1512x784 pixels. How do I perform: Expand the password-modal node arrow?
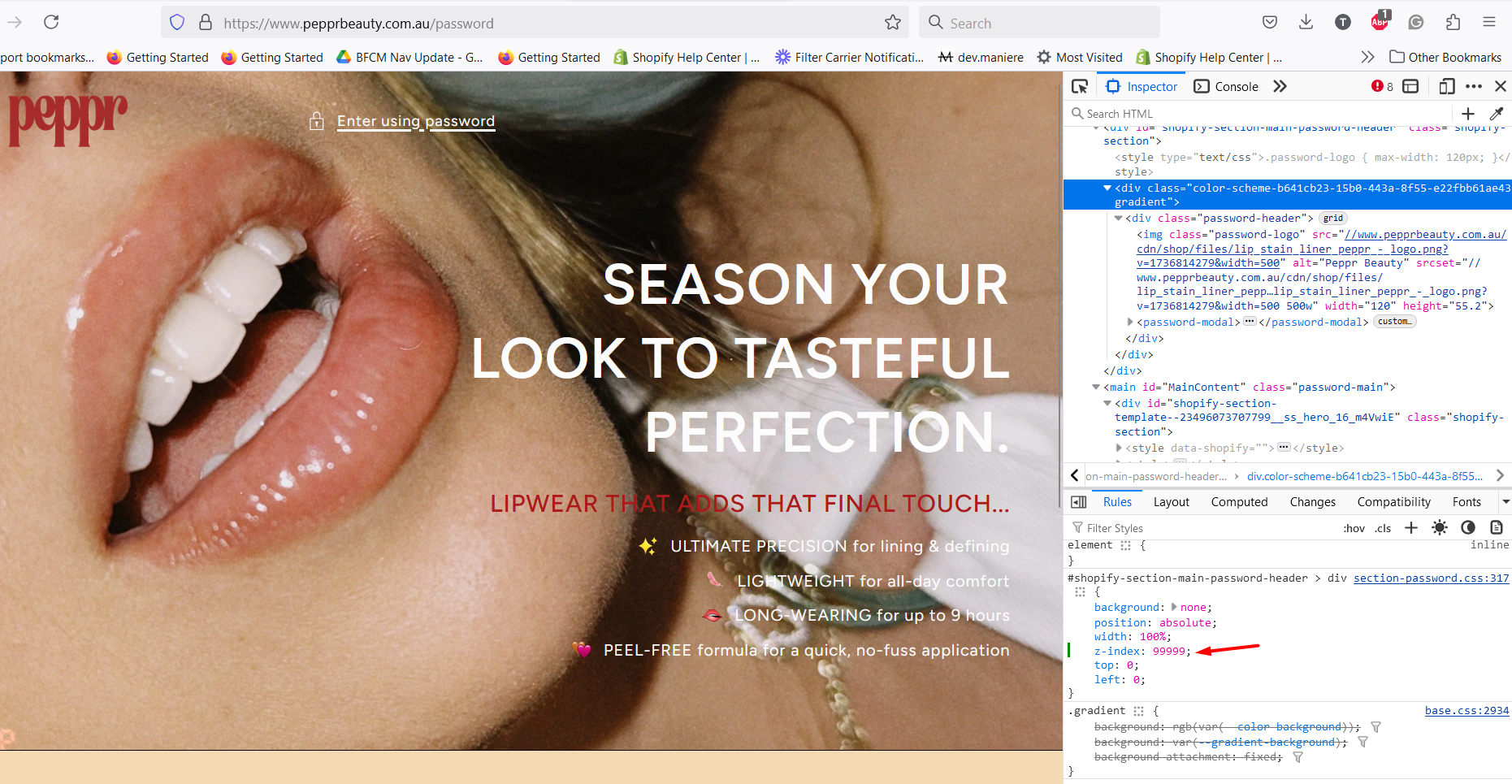click(x=1129, y=322)
